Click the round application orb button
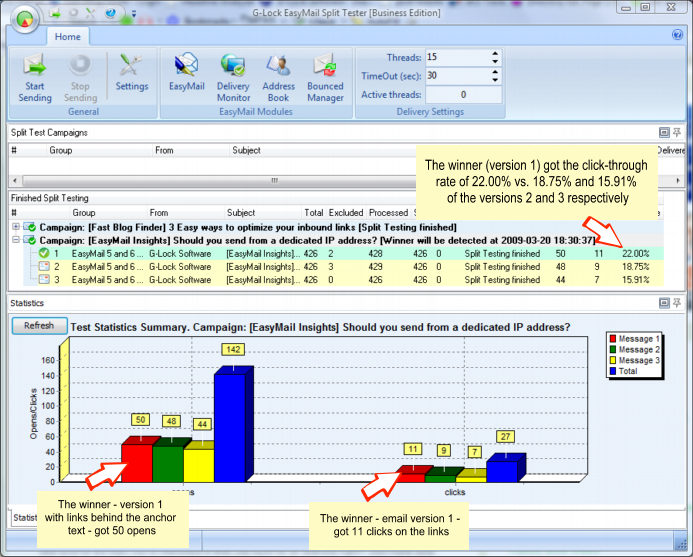Viewport: 693px width, 557px height. pos(25,19)
